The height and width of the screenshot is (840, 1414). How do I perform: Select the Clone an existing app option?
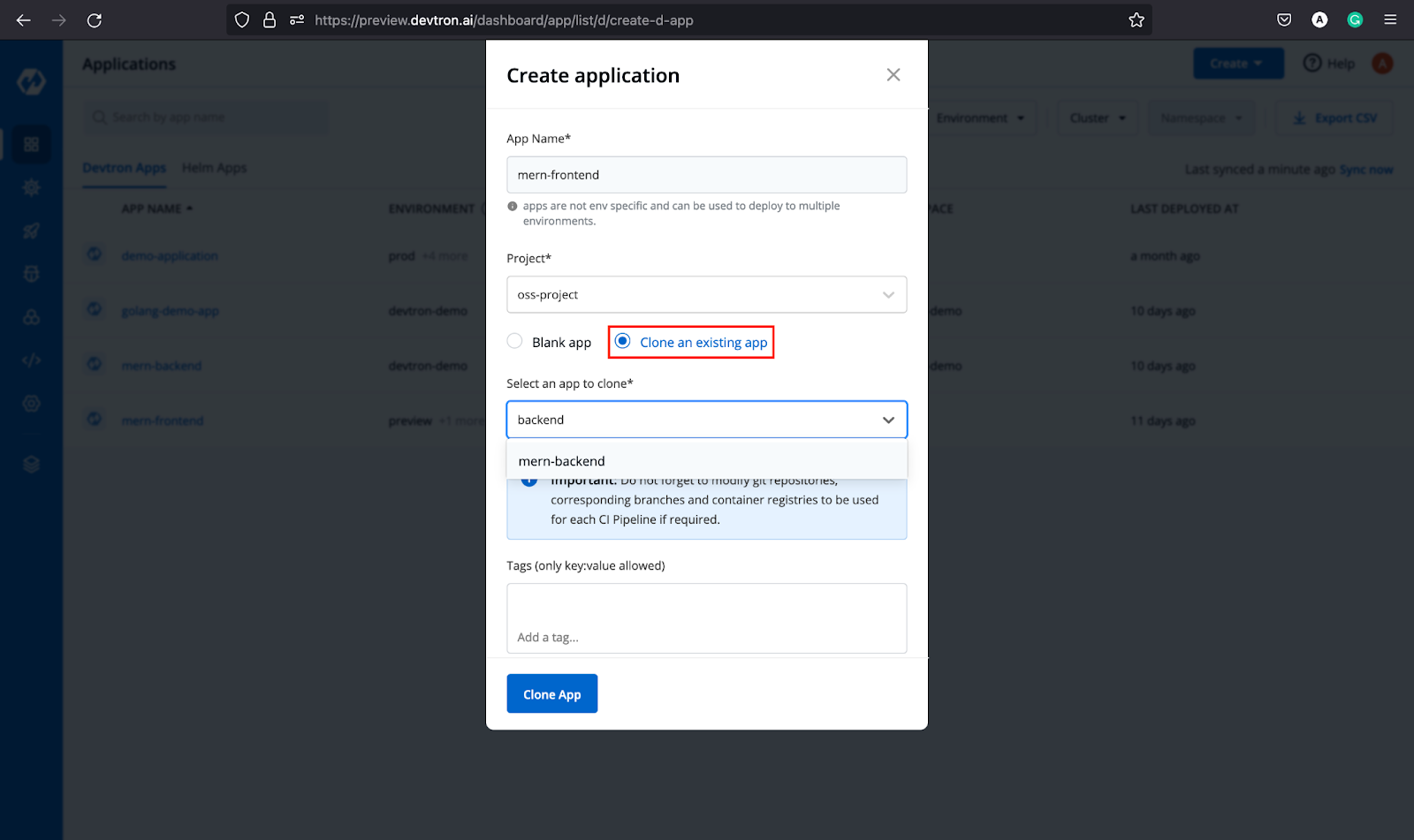[x=623, y=342]
